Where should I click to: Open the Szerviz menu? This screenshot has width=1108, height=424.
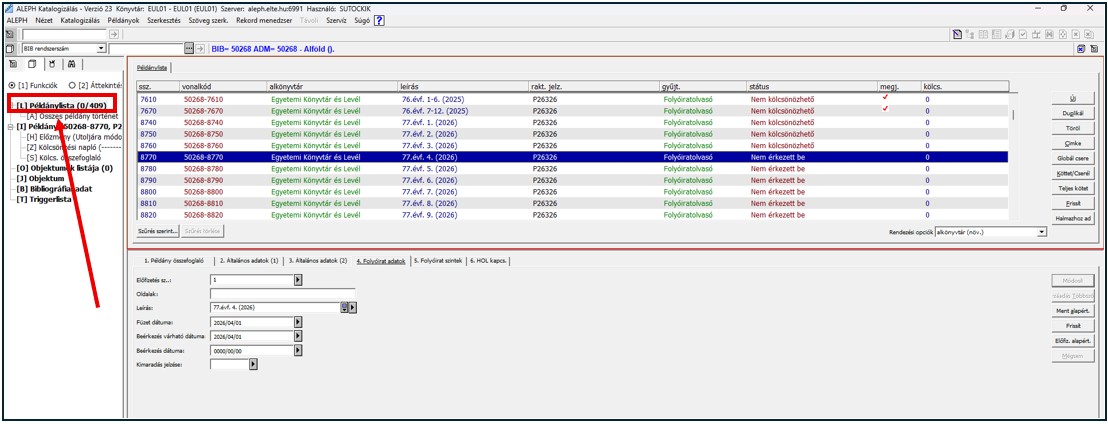pos(336,20)
